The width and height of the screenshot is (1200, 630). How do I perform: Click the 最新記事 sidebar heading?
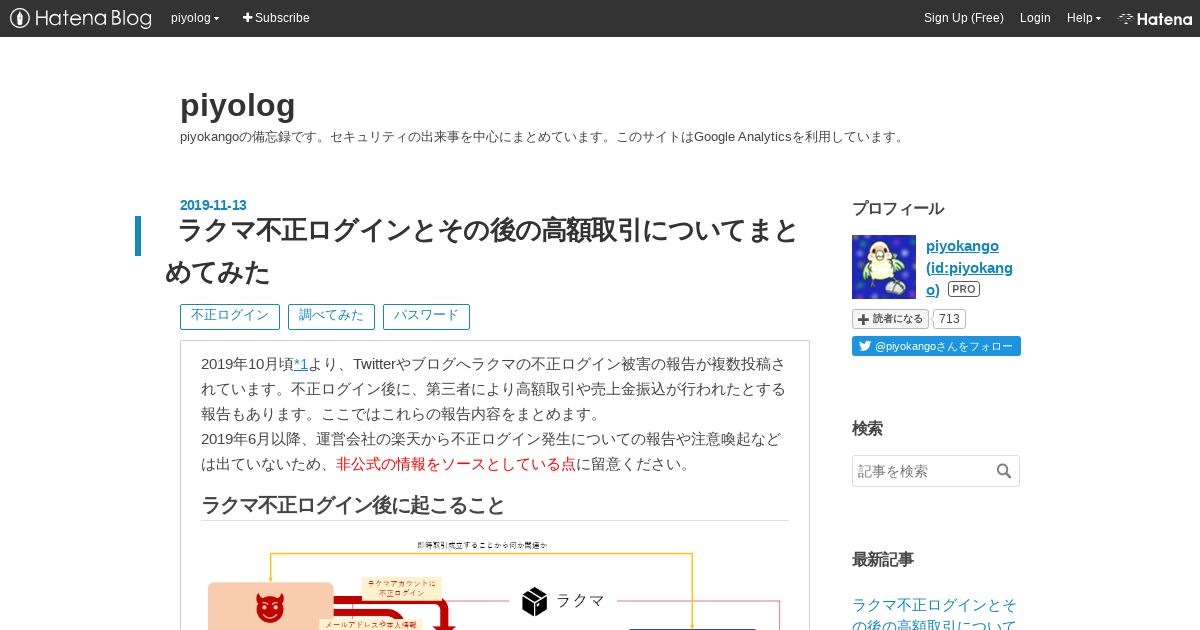click(883, 559)
